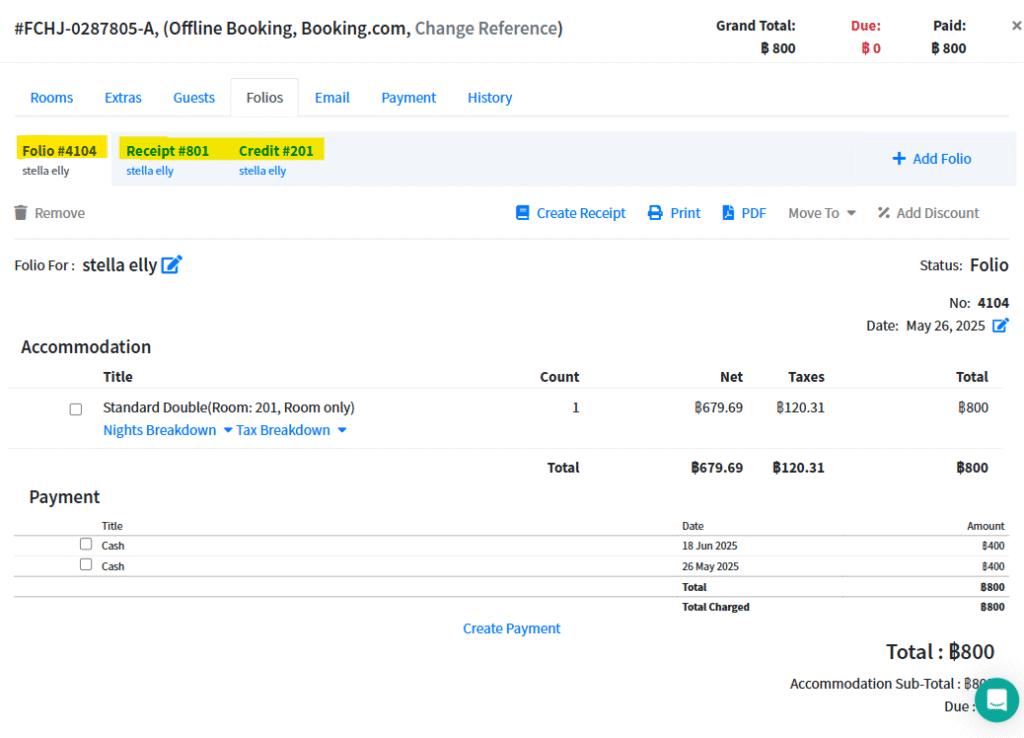Viewport: 1024px width, 738px height.
Task: Edit the Folio For guest name icon
Action: pos(172,265)
